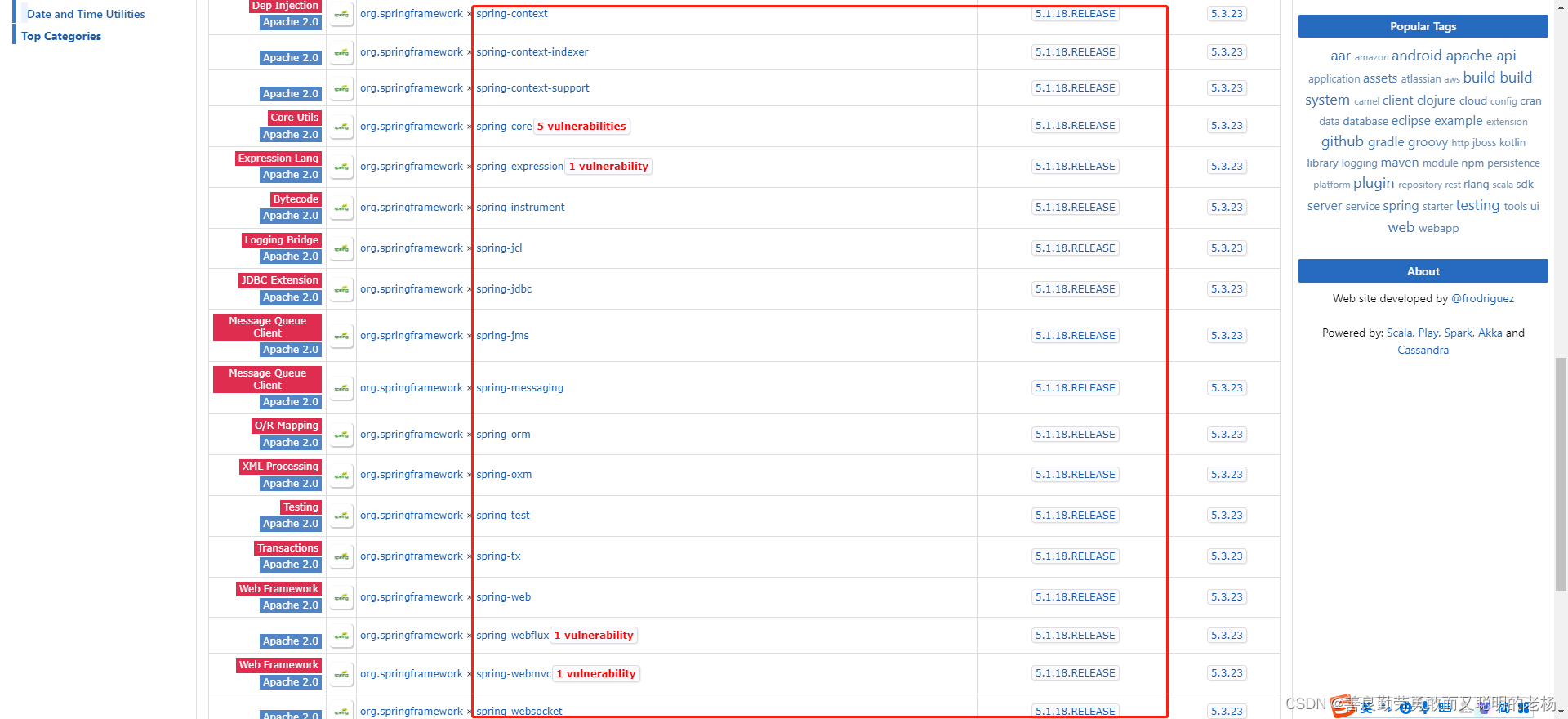
Task: Click the Expression Lang category tag
Action: point(278,159)
